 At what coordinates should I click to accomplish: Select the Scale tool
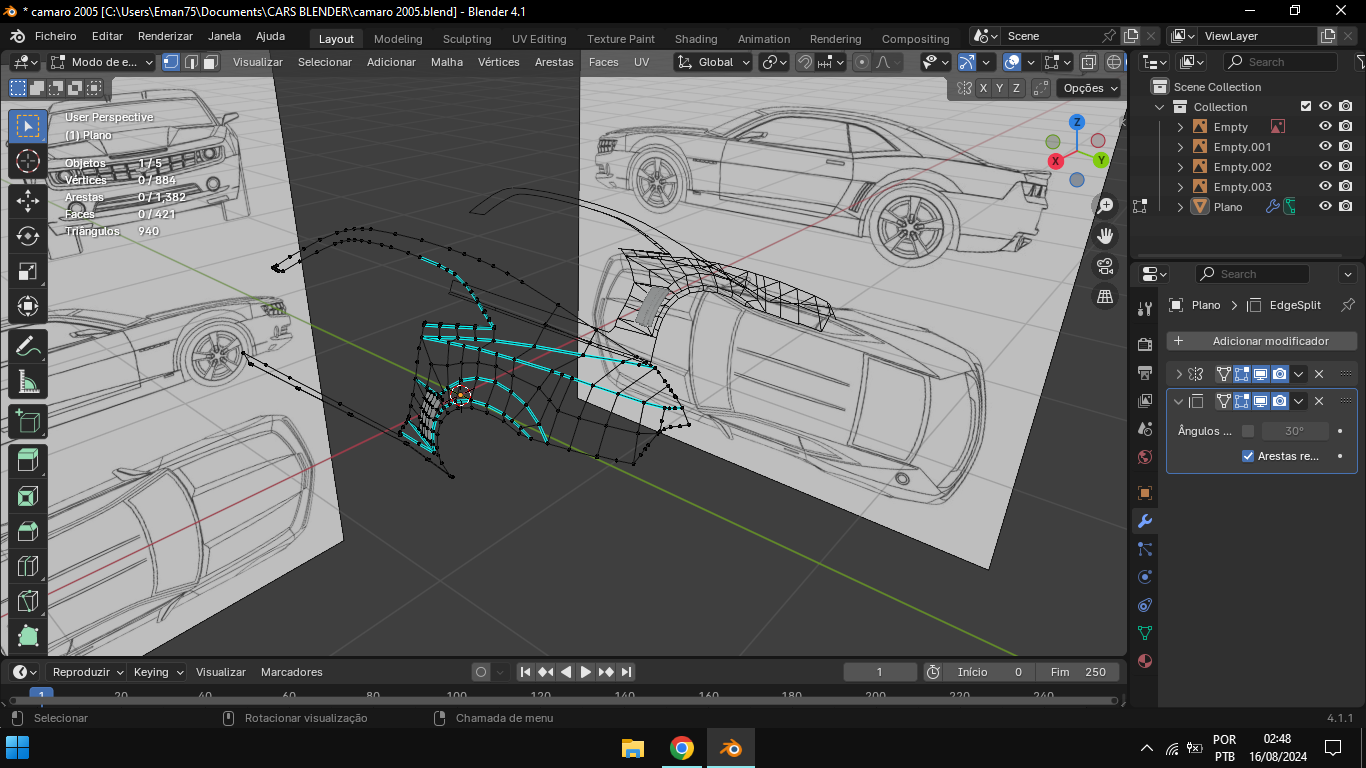click(x=28, y=272)
